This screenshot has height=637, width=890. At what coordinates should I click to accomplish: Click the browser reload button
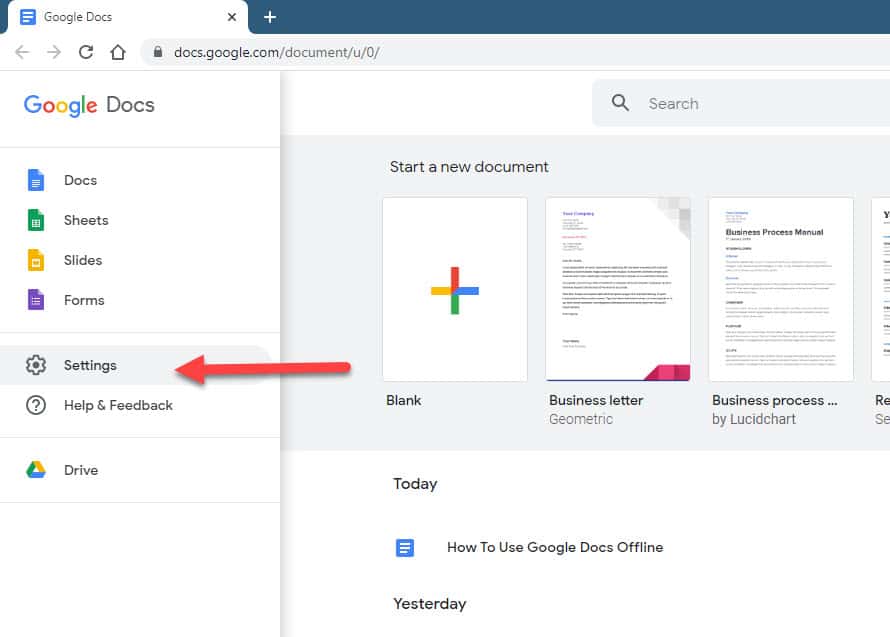coord(86,52)
